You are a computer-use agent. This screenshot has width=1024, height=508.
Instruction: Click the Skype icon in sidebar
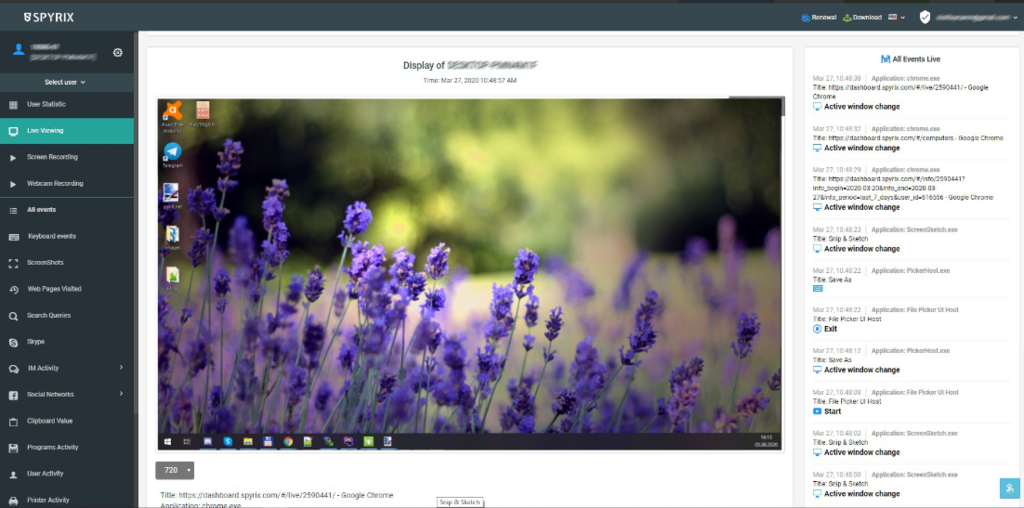coord(13,342)
